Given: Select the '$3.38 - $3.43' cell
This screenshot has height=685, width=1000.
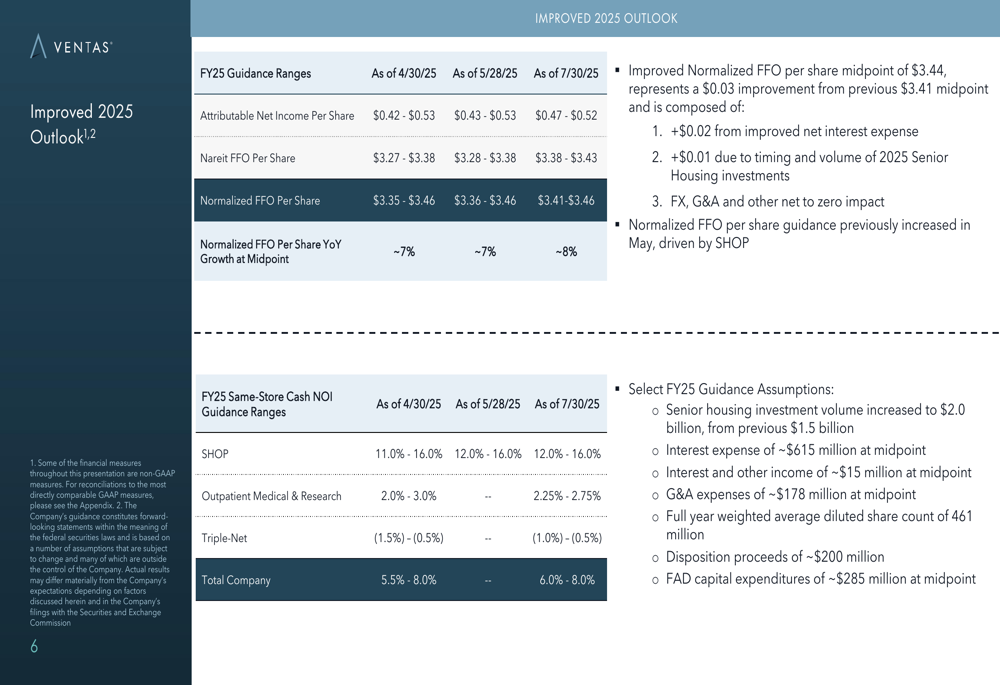Looking at the screenshot, I should (566, 158).
